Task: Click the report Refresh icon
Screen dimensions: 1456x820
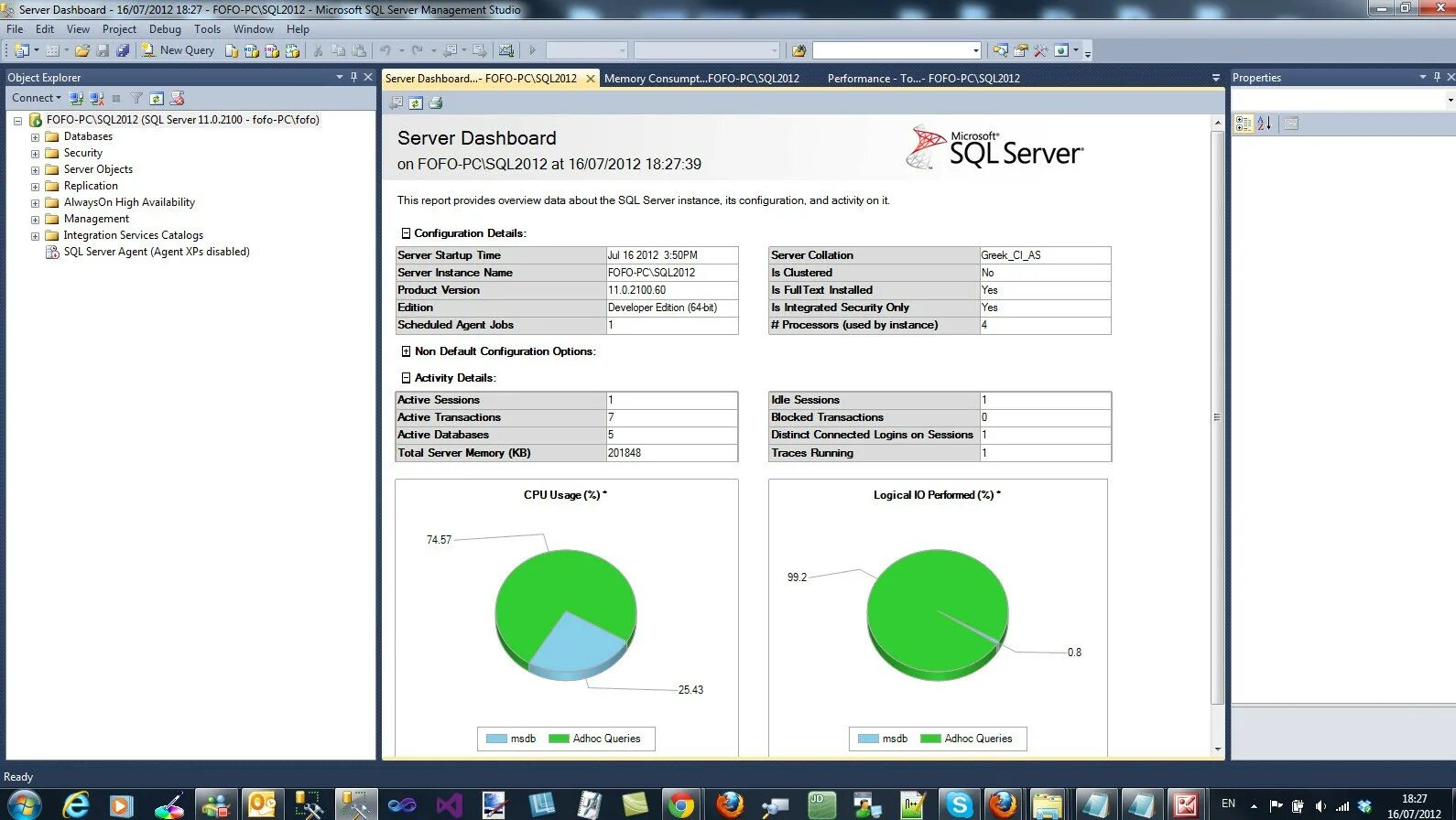Action: (416, 102)
